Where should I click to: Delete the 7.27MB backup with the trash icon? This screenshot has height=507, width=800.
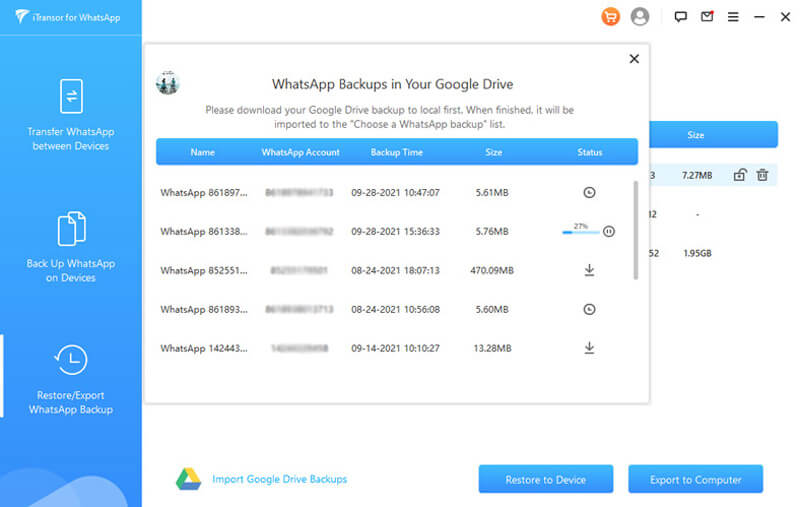pos(762,175)
